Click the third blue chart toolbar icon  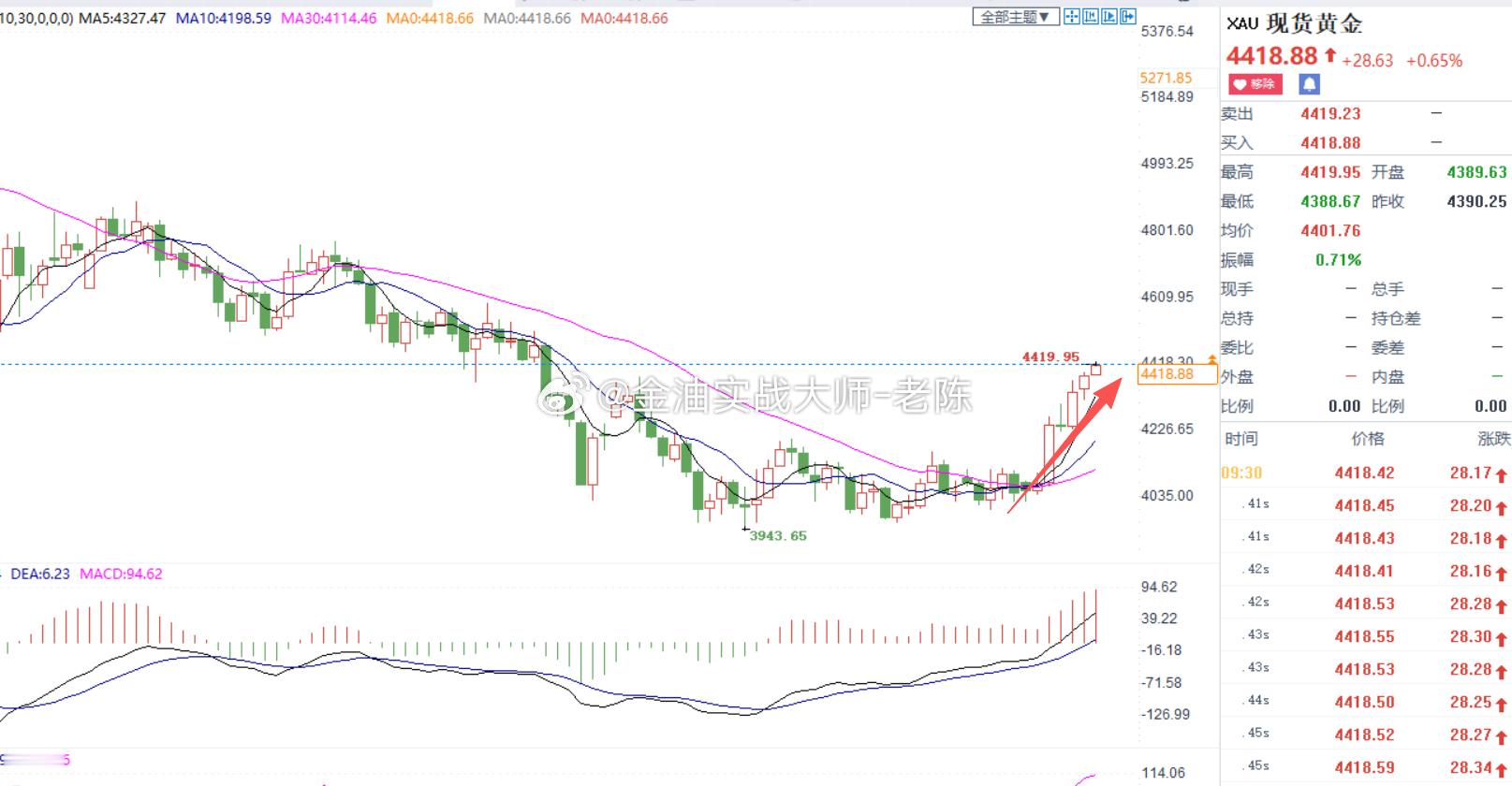pos(1109,16)
